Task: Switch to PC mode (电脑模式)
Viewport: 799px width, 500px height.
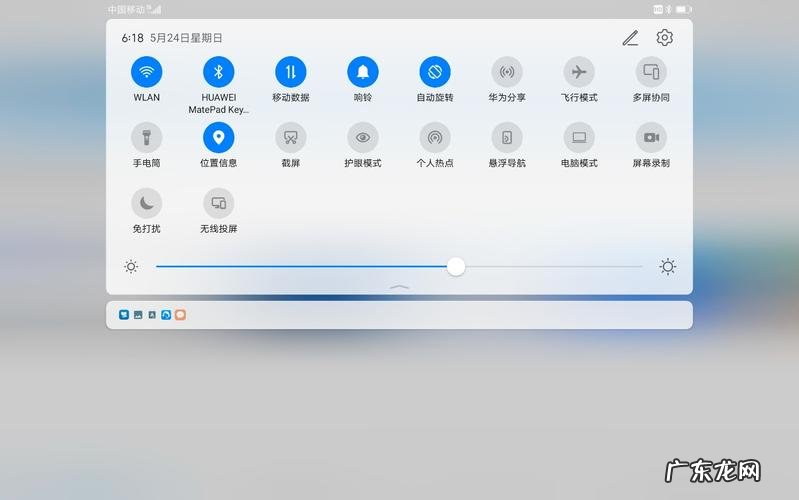Action: tap(579, 138)
